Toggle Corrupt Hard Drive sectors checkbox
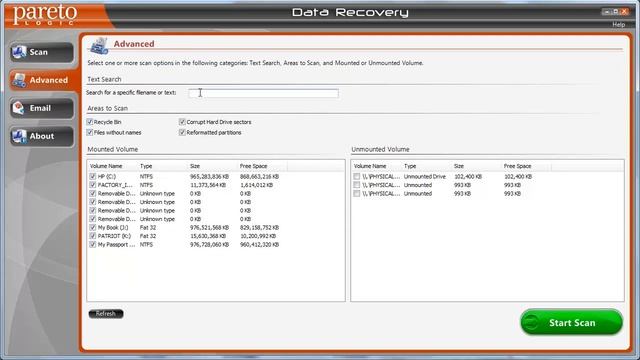This screenshot has width=640, height=360. pos(182,122)
